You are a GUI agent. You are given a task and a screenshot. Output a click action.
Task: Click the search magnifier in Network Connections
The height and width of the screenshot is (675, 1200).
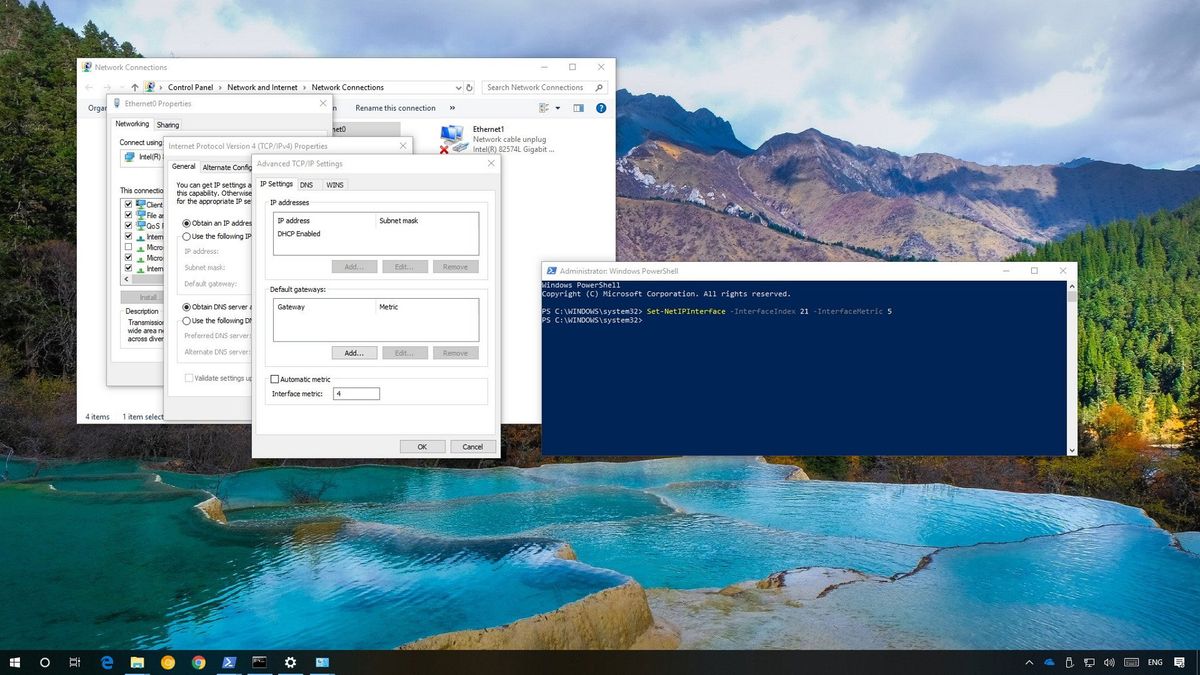(x=598, y=87)
